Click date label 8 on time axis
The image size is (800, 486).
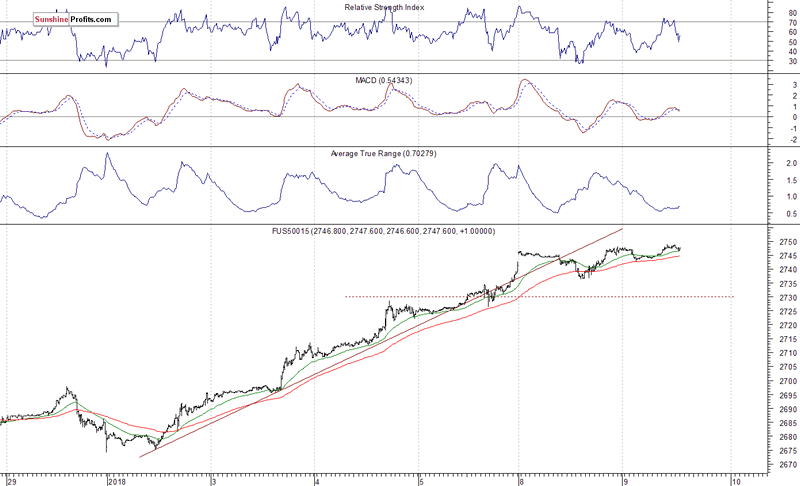click(522, 481)
